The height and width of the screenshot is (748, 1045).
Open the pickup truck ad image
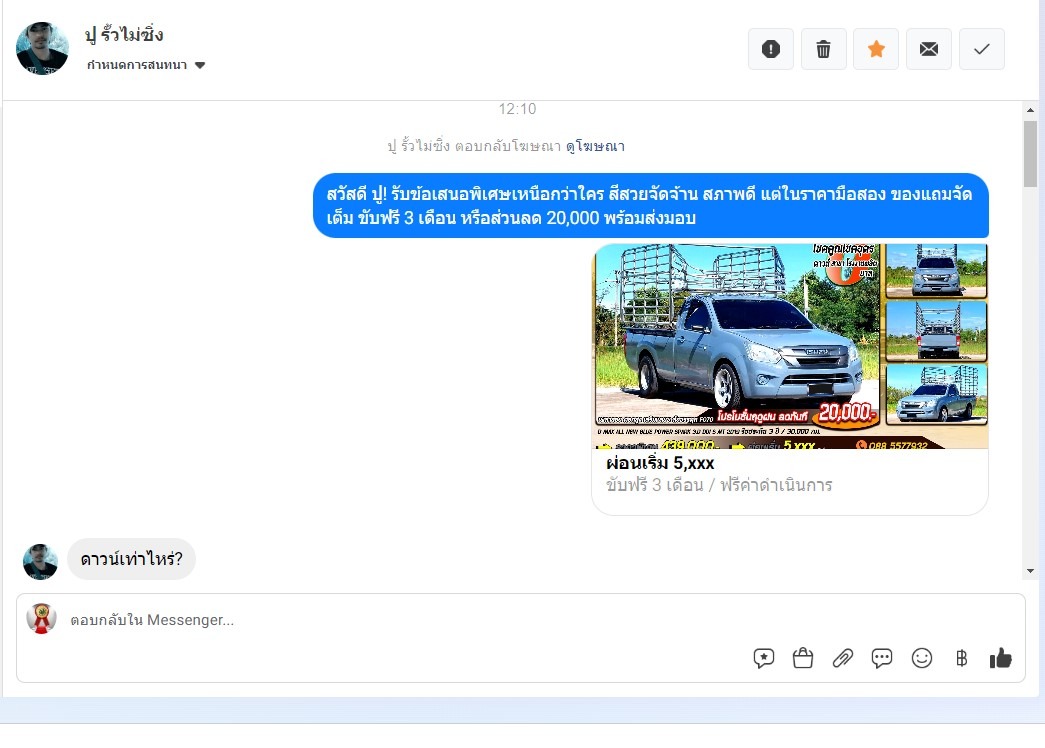[x=790, y=346]
